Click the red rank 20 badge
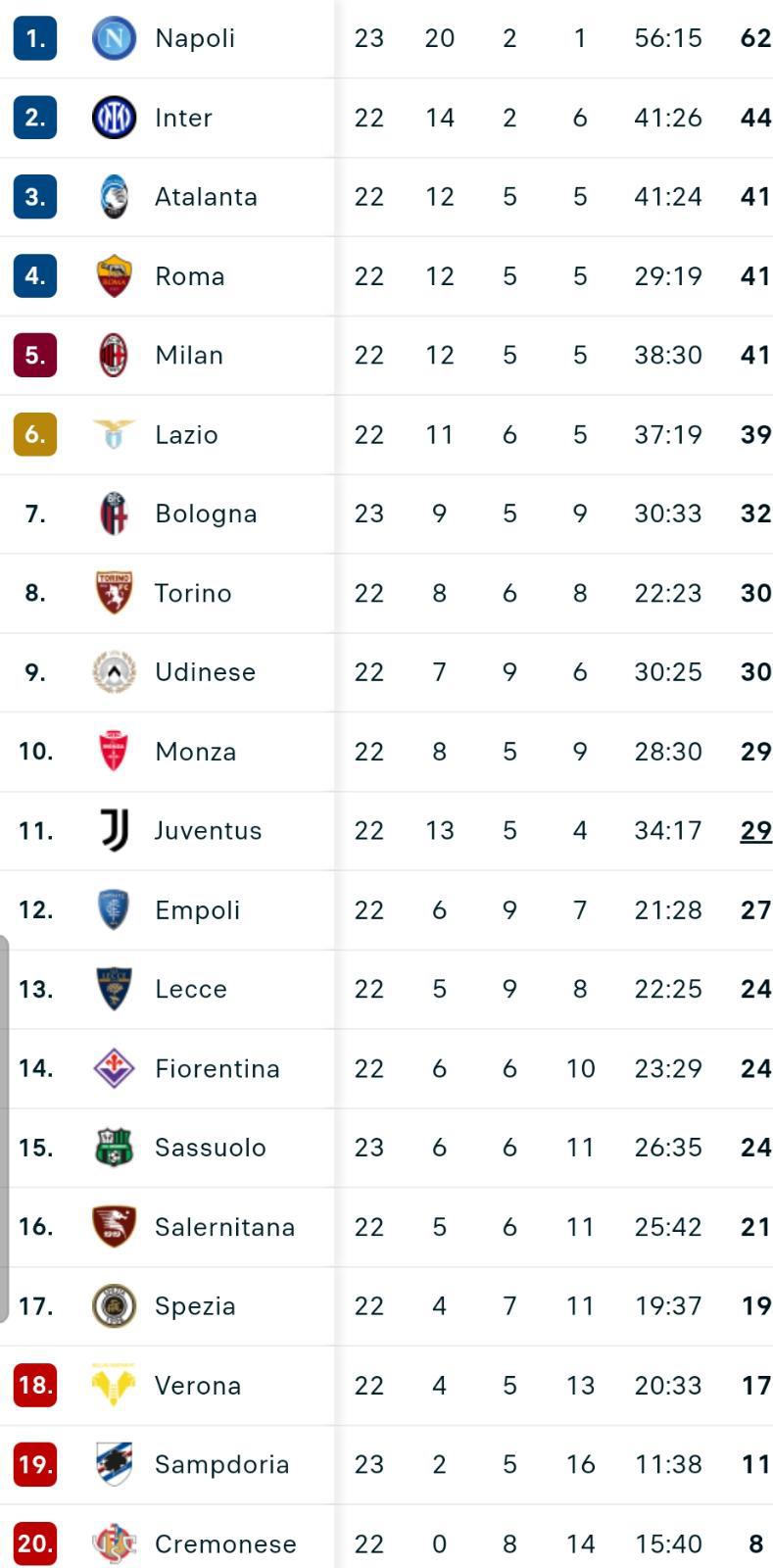Screen dimensions: 773x1568 [x=35, y=1543]
